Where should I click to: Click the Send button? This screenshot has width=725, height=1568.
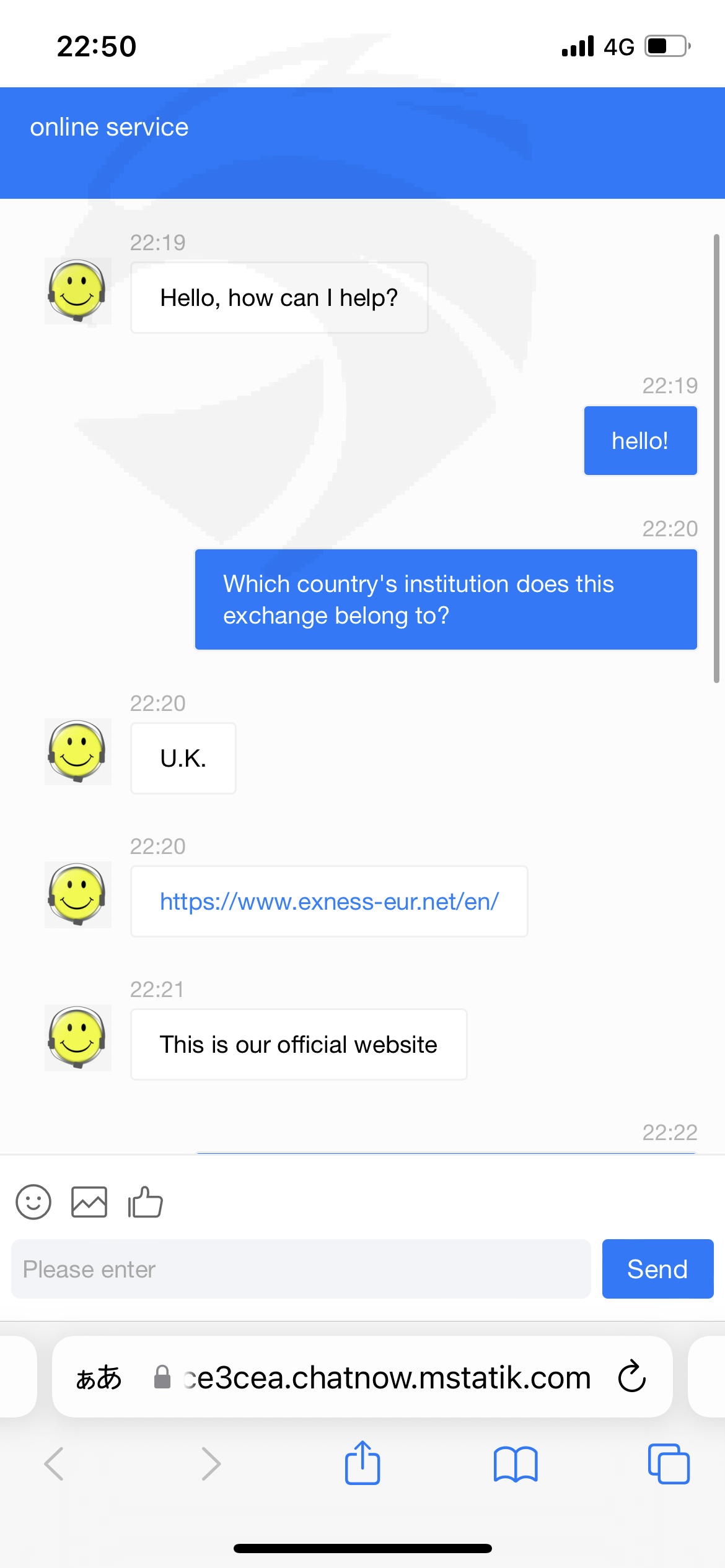(x=657, y=1269)
